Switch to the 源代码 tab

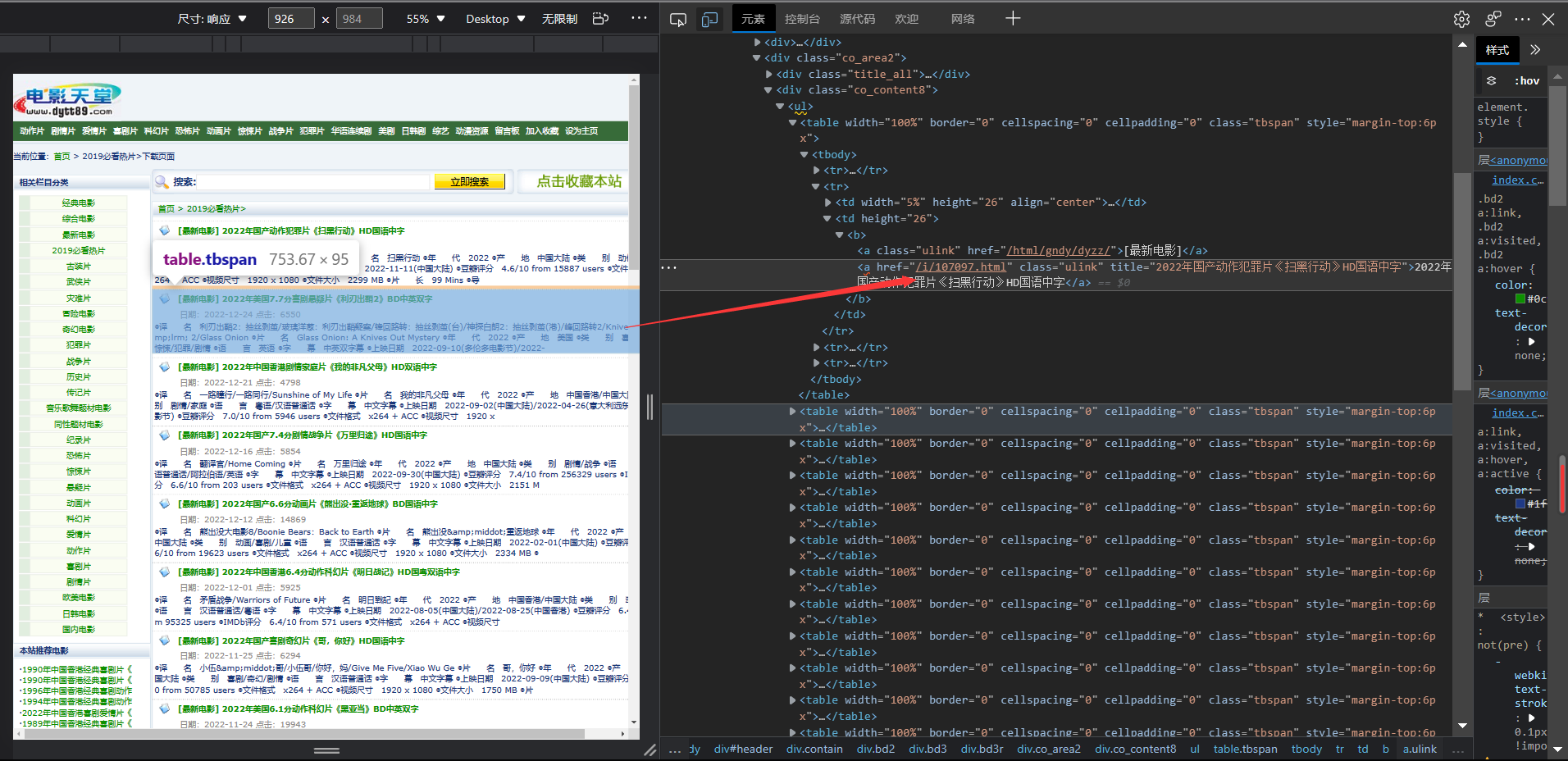(x=857, y=19)
